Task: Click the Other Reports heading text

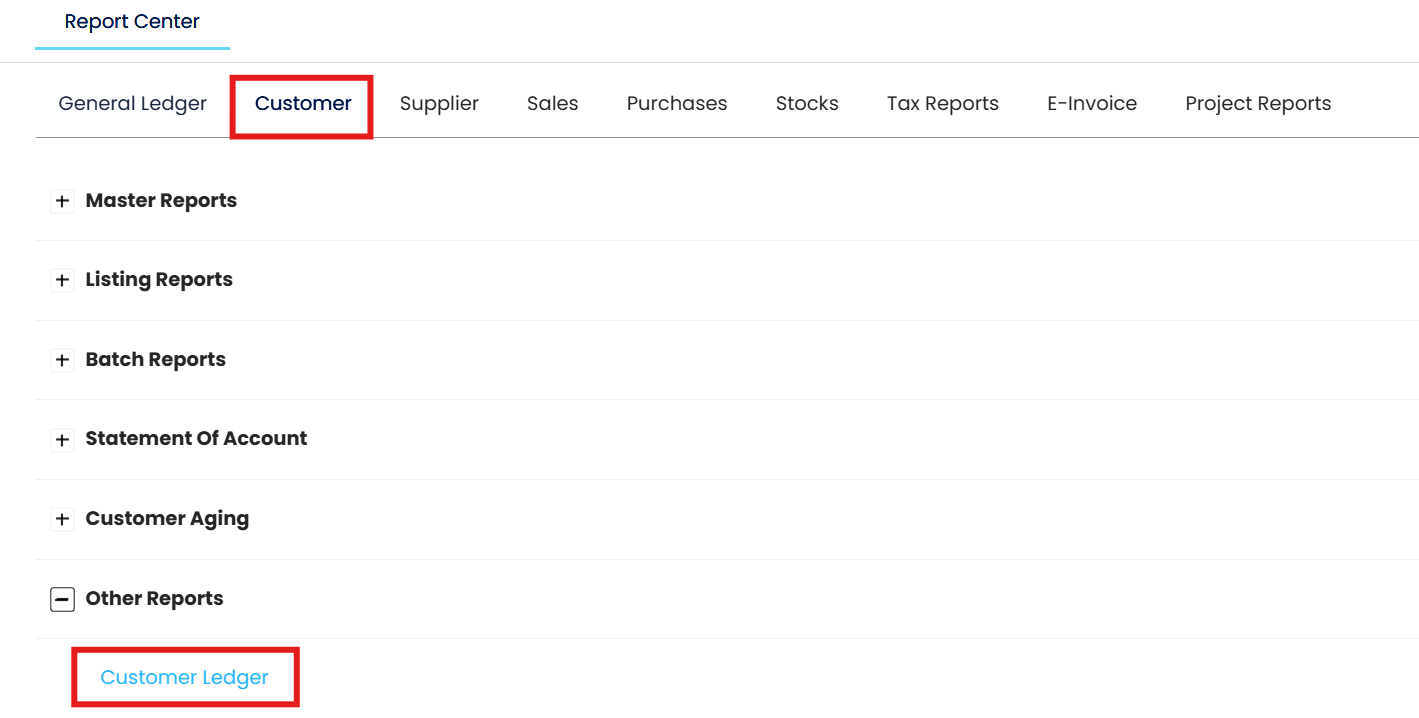Action: tap(155, 598)
